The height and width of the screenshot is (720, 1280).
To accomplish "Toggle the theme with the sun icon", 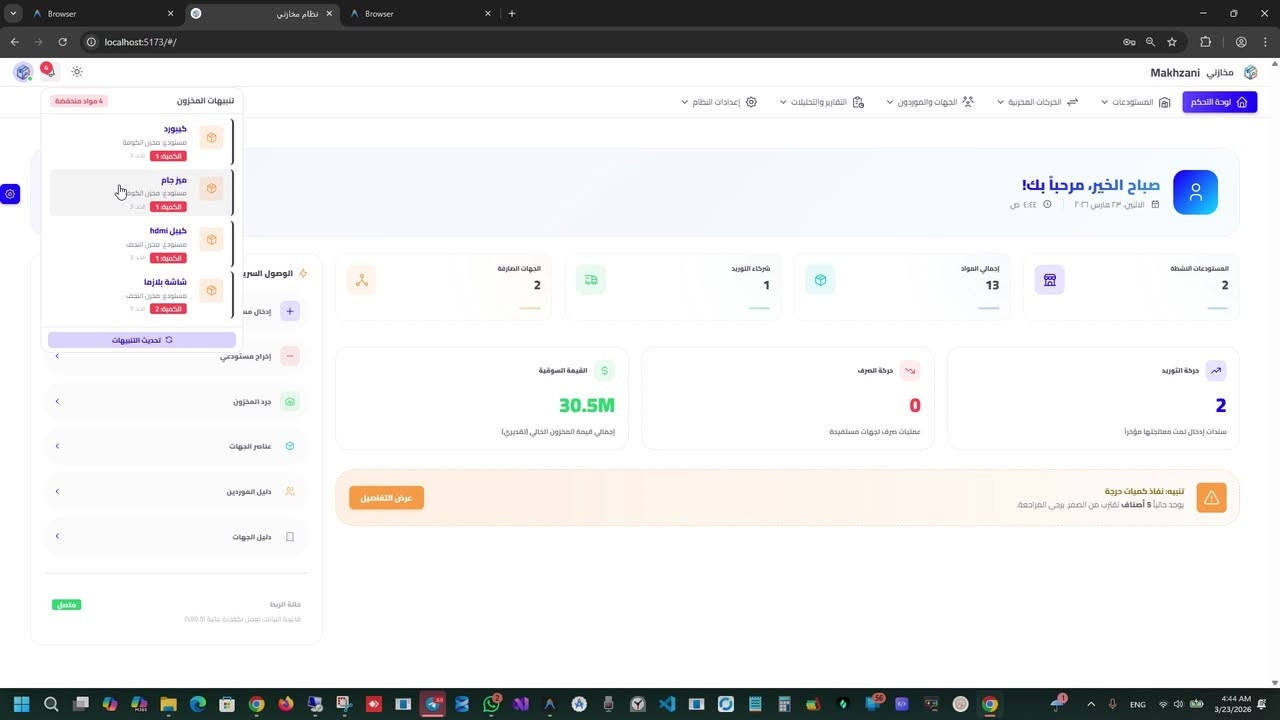I will tap(77, 71).
